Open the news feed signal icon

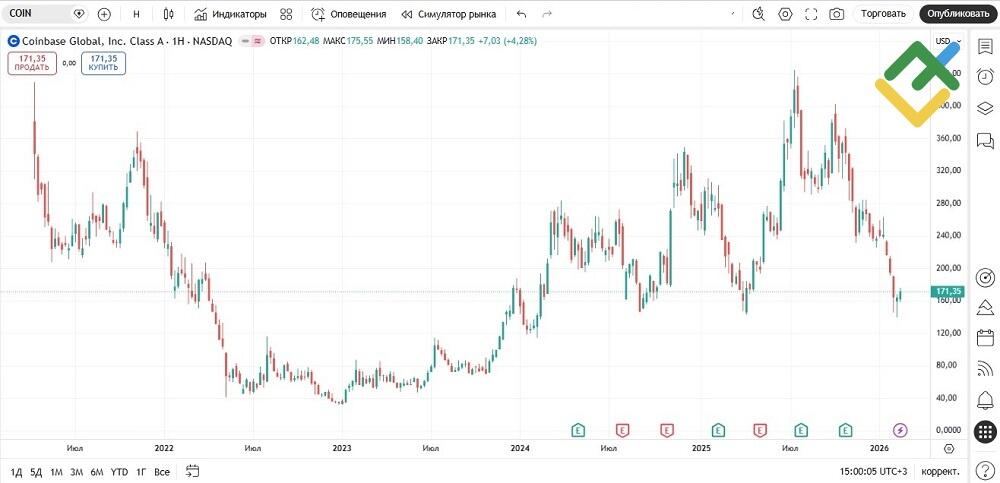point(985,368)
